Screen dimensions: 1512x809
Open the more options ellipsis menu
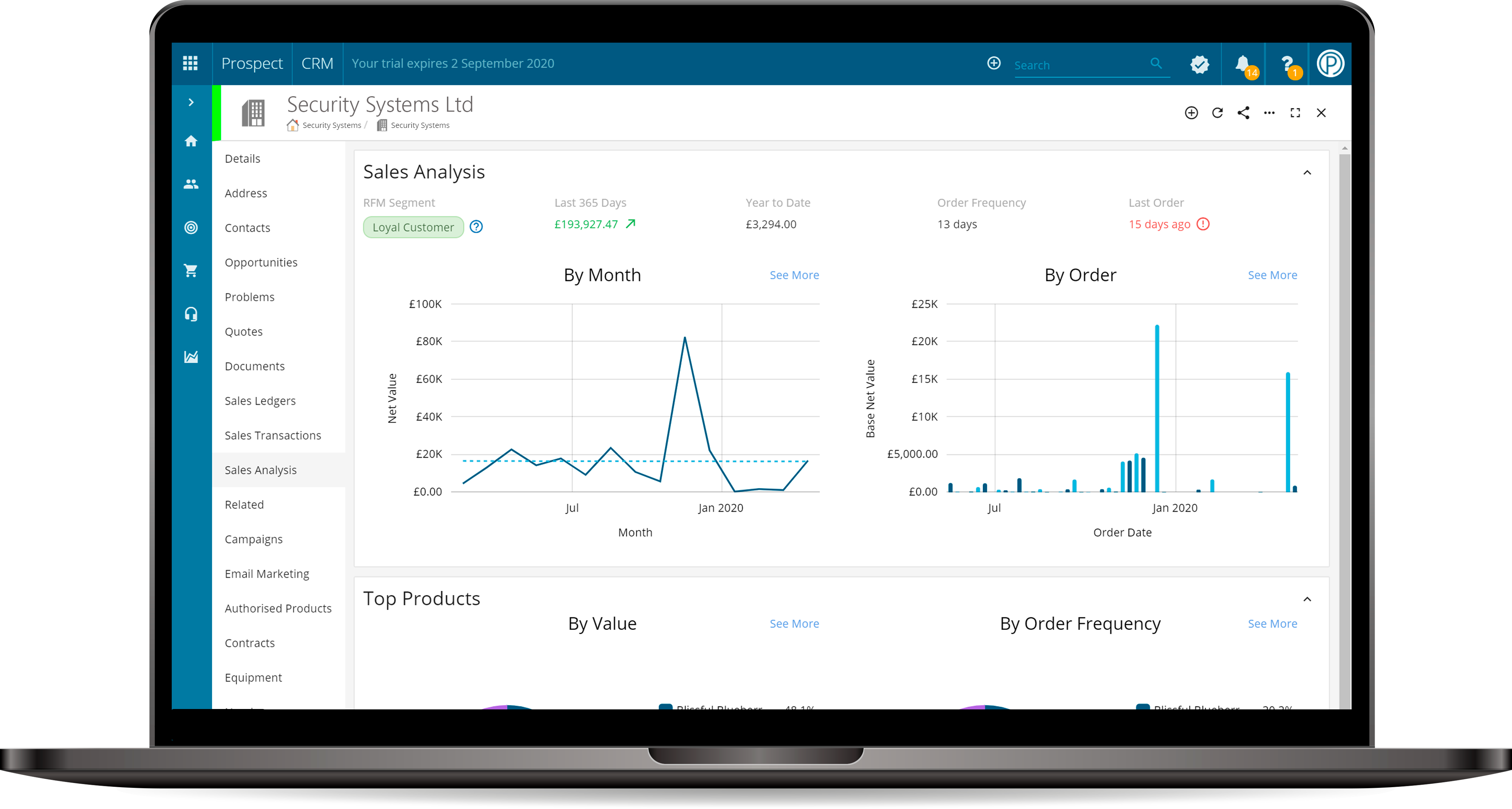pyautogui.click(x=1269, y=113)
